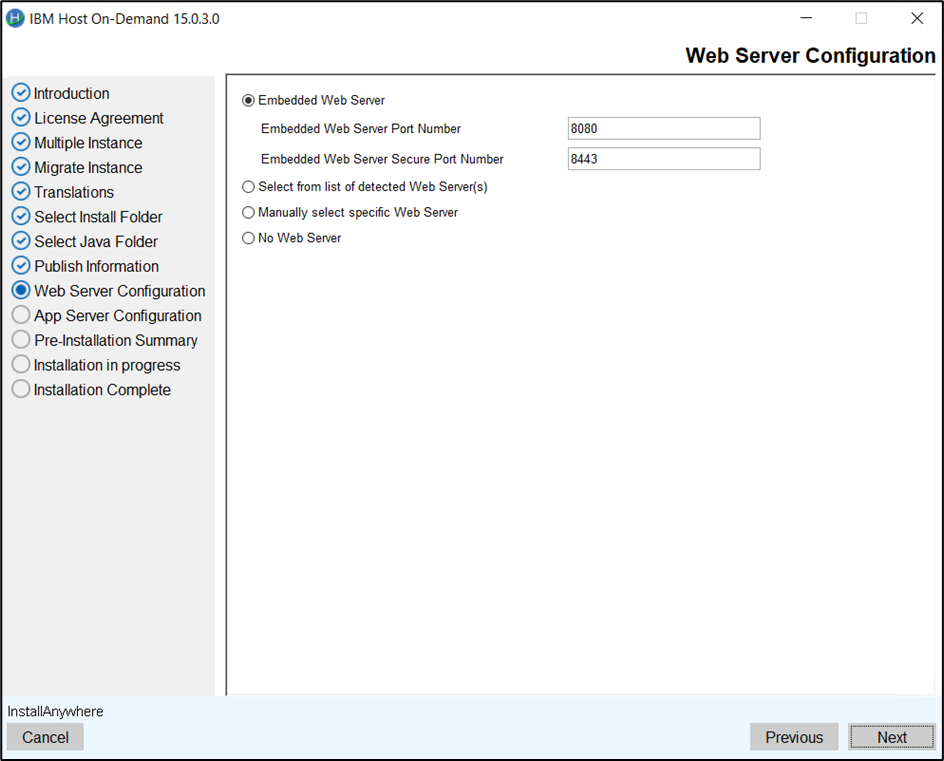This screenshot has width=944, height=761.
Task: Click the Web Server Configuration current-step icon
Action: pos(21,291)
